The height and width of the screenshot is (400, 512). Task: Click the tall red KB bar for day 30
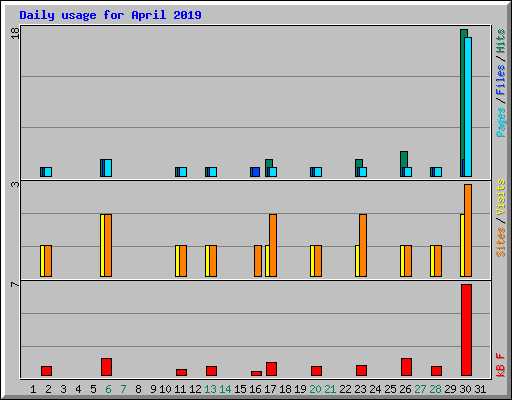(466, 330)
